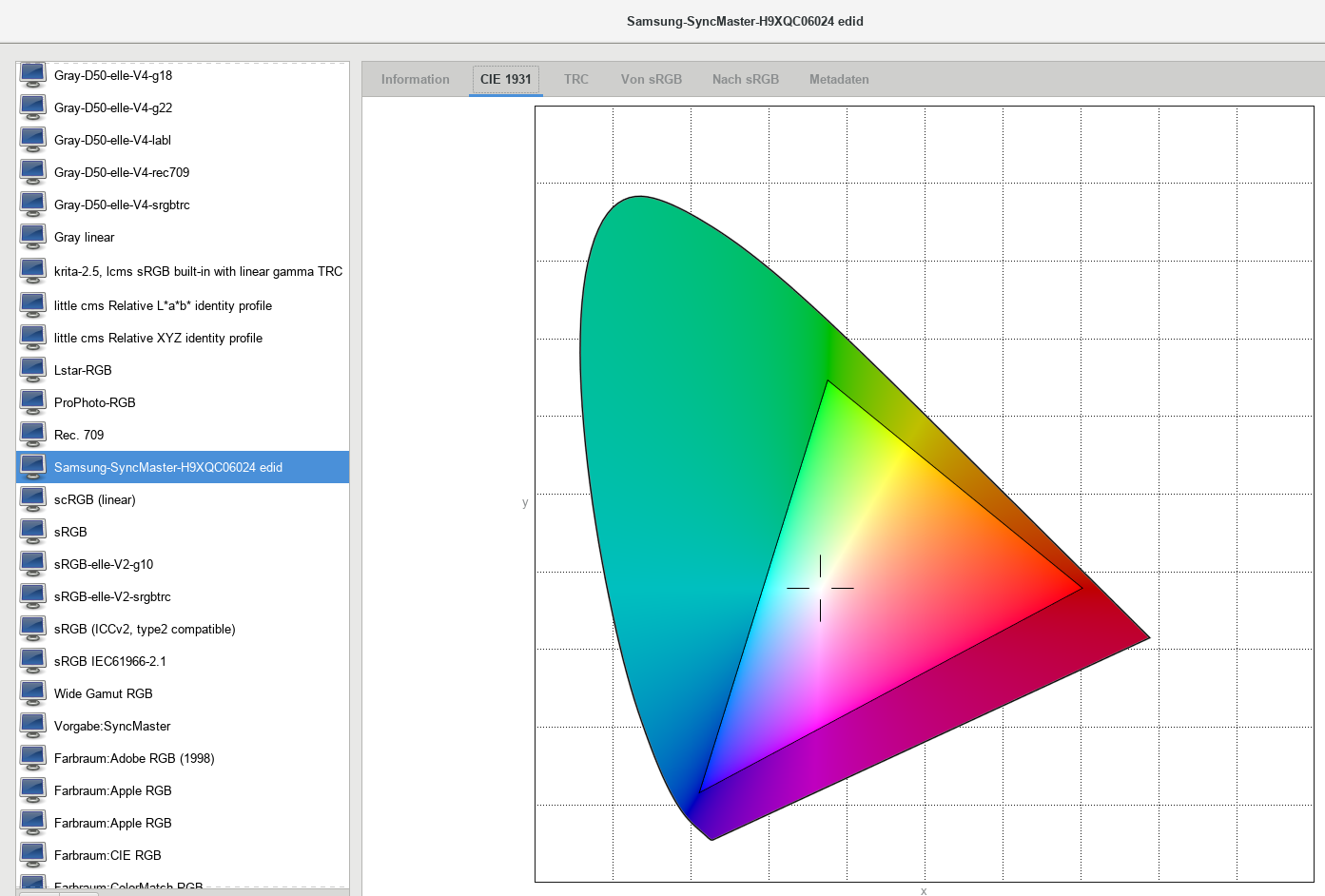Image resolution: width=1325 pixels, height=896 pixels.
Task: Select the sRGB-elle-V2-g10 profile
Action: tap(183, 564)
